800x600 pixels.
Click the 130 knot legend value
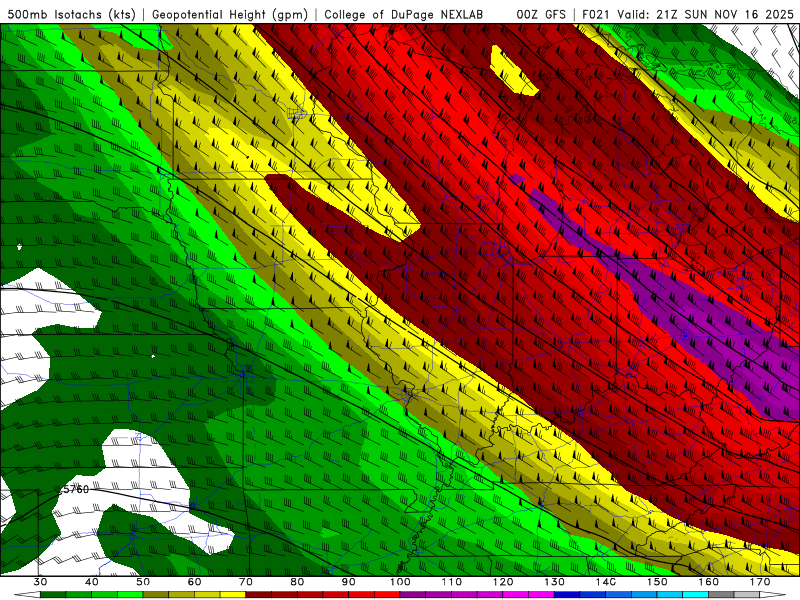pos(555,582)
